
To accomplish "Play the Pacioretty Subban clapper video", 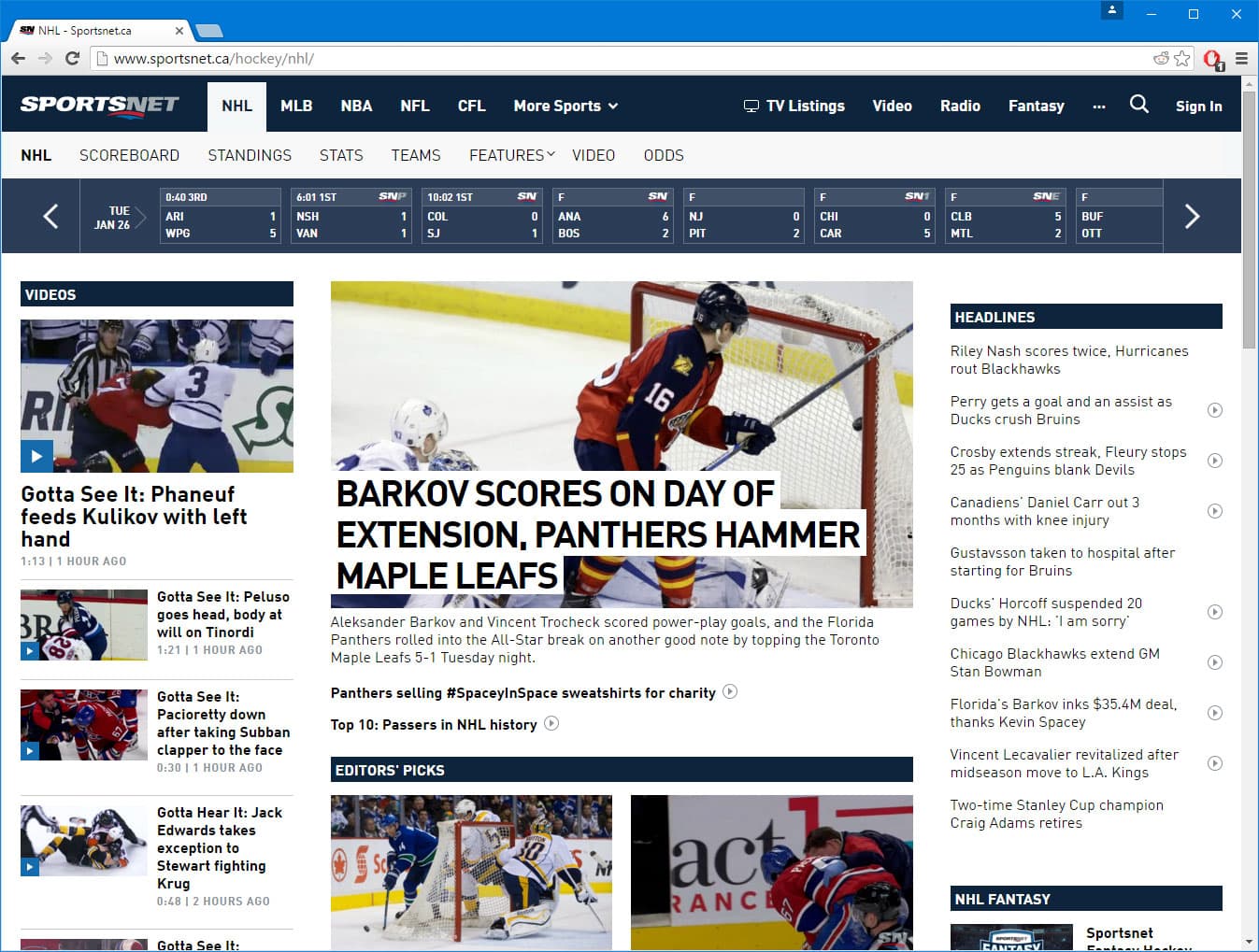I will (84, 724).
